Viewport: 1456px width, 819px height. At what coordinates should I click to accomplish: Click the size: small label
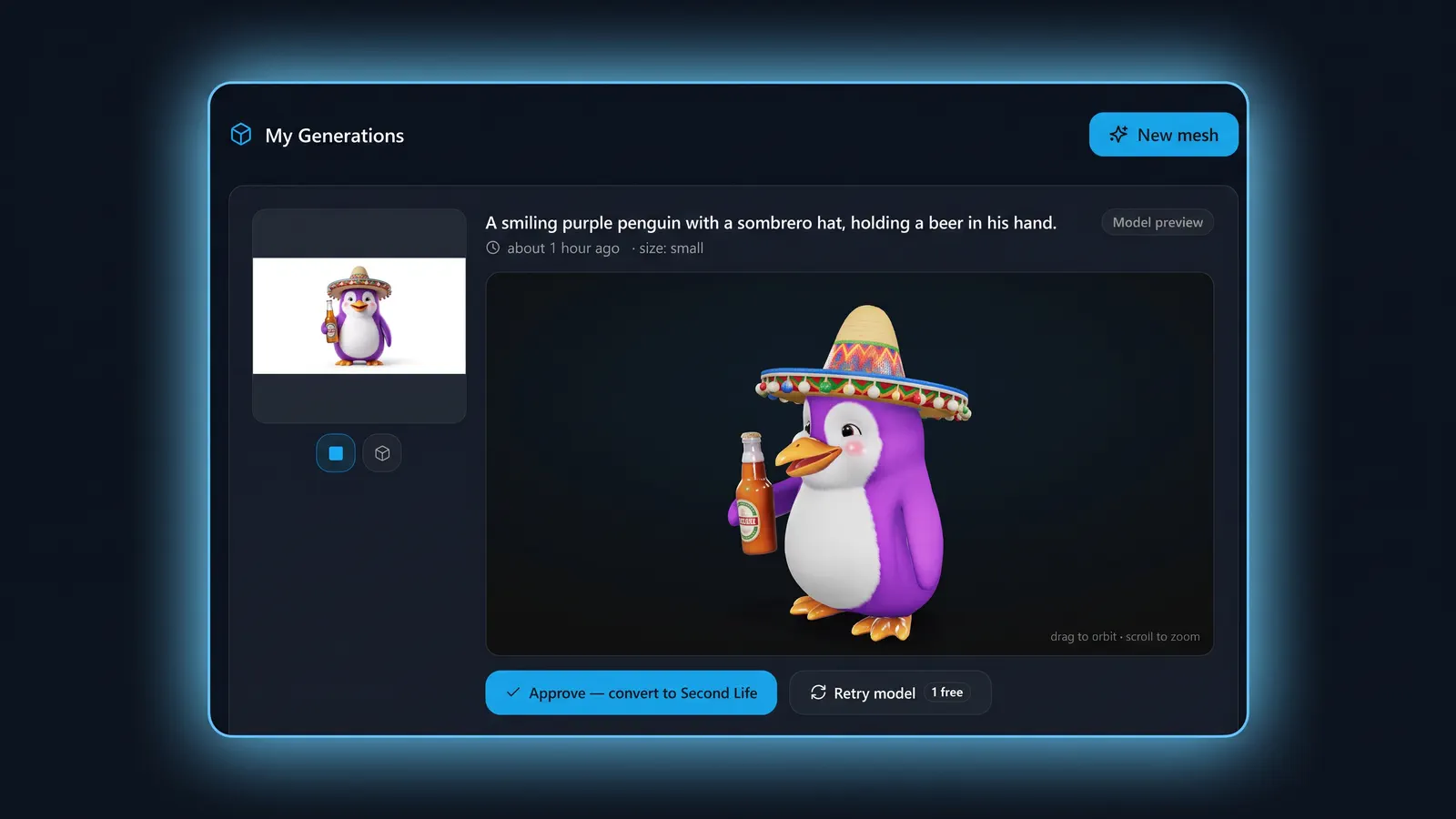[x=672, y=248]
